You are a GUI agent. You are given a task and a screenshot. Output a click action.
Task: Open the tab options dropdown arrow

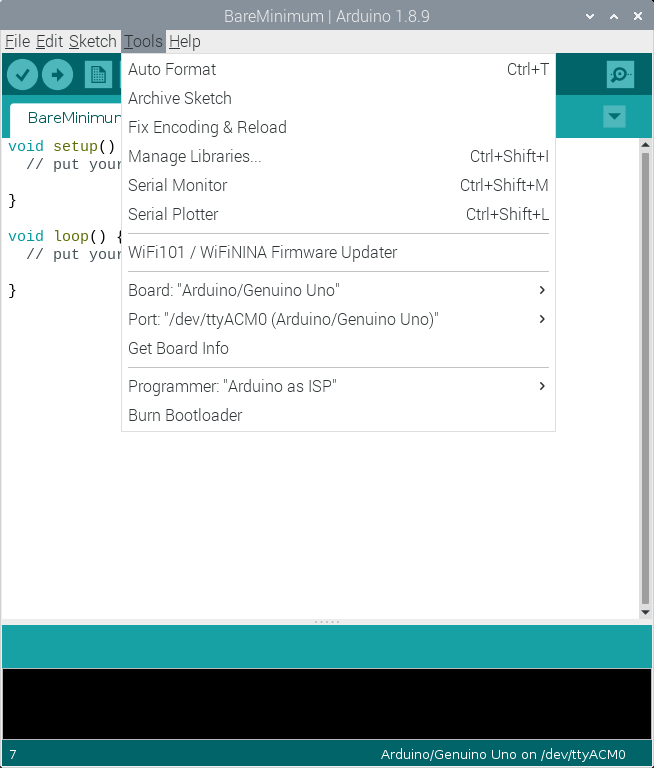[x=614, y=117]
